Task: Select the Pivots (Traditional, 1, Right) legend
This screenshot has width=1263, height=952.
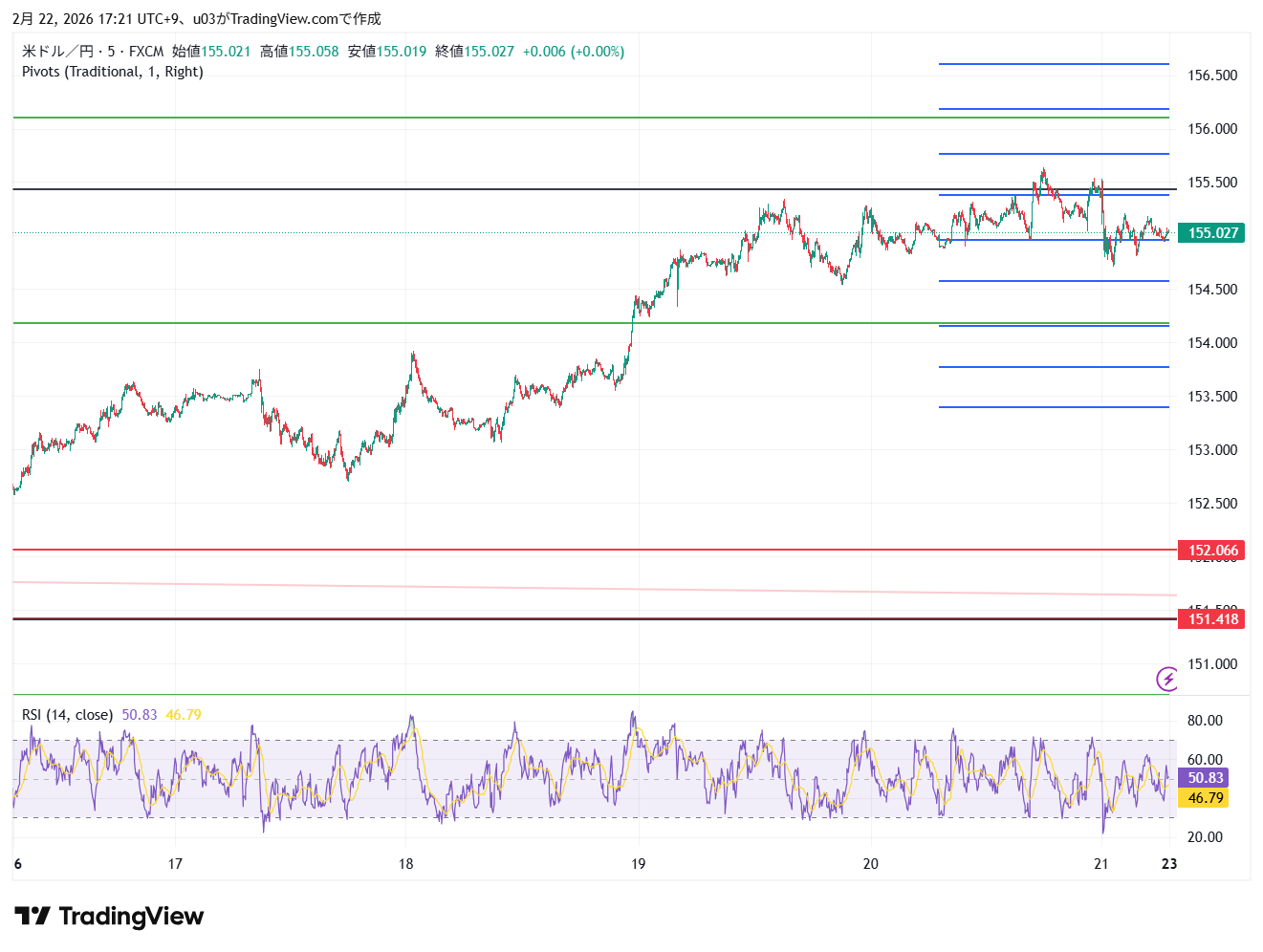Action: click(113, 72)
